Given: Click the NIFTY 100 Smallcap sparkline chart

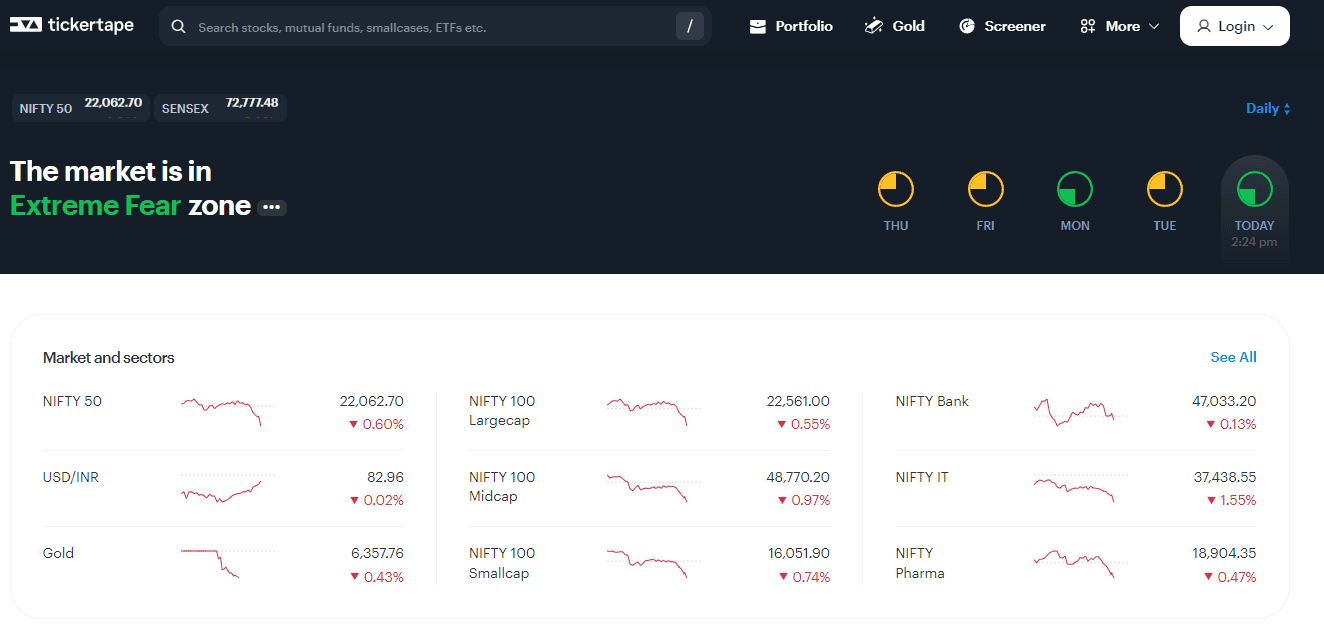Looking at the screenshot, I should tap(654, 563).
